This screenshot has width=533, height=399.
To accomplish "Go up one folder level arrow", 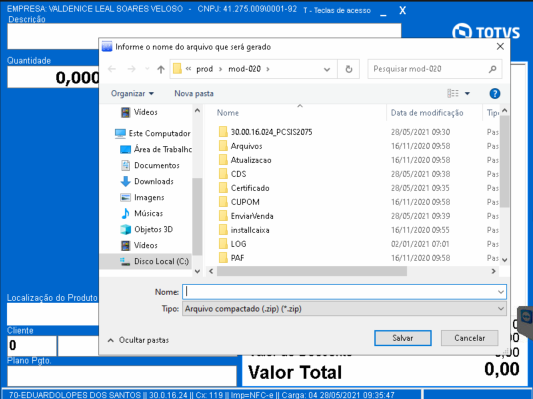I will (161, 69).
